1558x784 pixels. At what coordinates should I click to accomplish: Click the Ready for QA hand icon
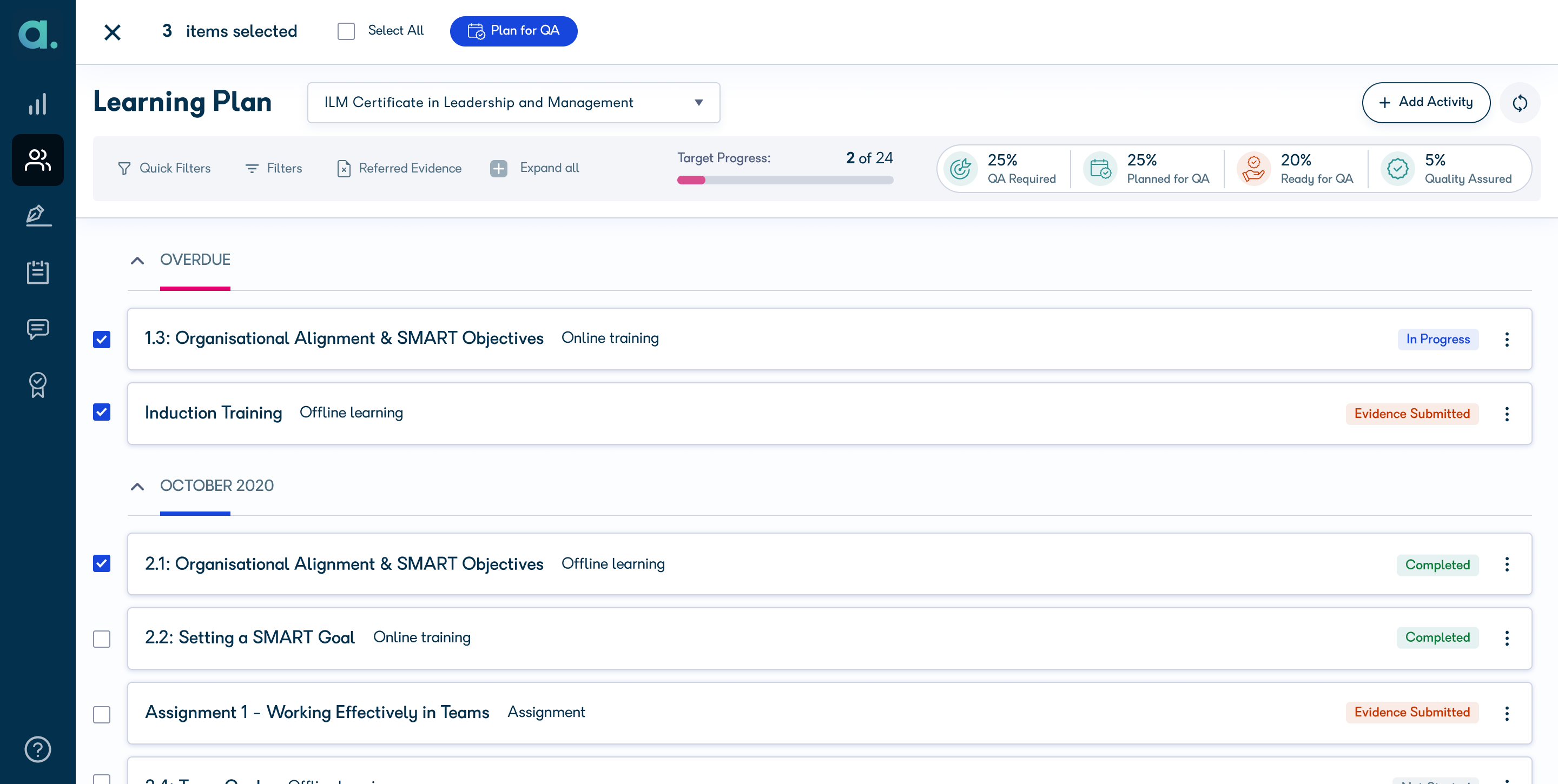[x=1254, y=169]
